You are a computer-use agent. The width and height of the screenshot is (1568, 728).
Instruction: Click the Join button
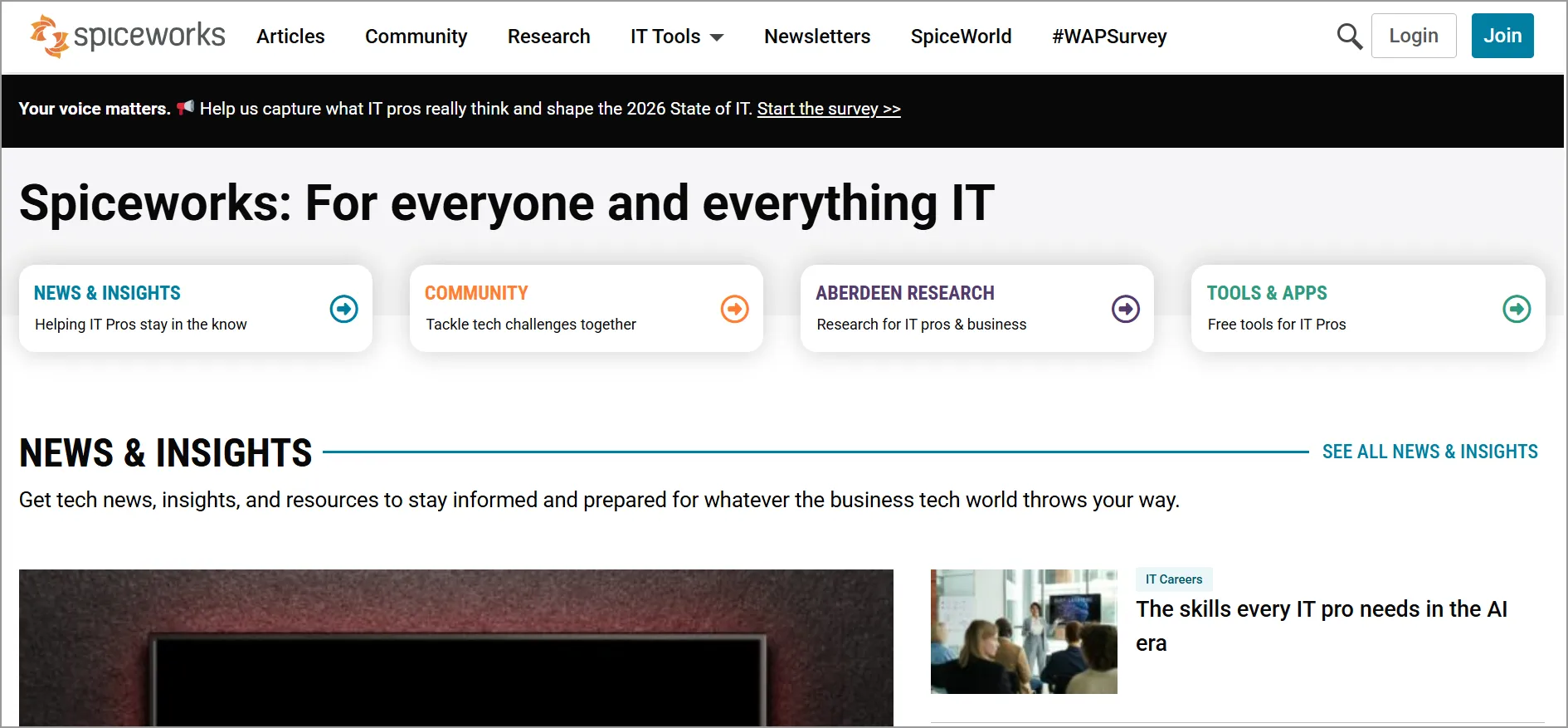(1502, 36)
